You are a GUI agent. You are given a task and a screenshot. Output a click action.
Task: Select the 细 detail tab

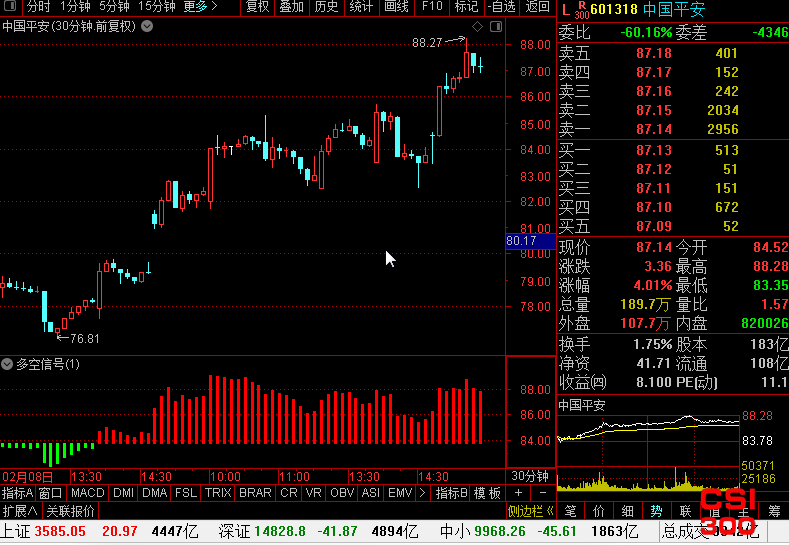click(627, 511)
